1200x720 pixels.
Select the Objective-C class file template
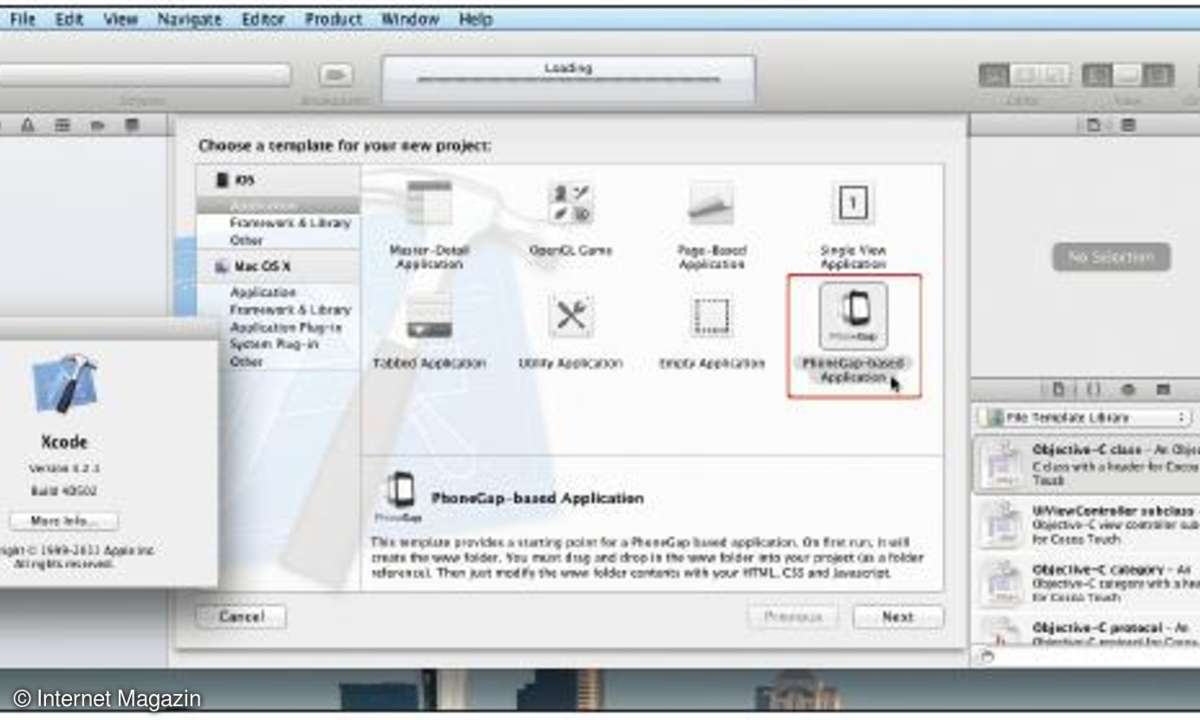click(1085, 464)
